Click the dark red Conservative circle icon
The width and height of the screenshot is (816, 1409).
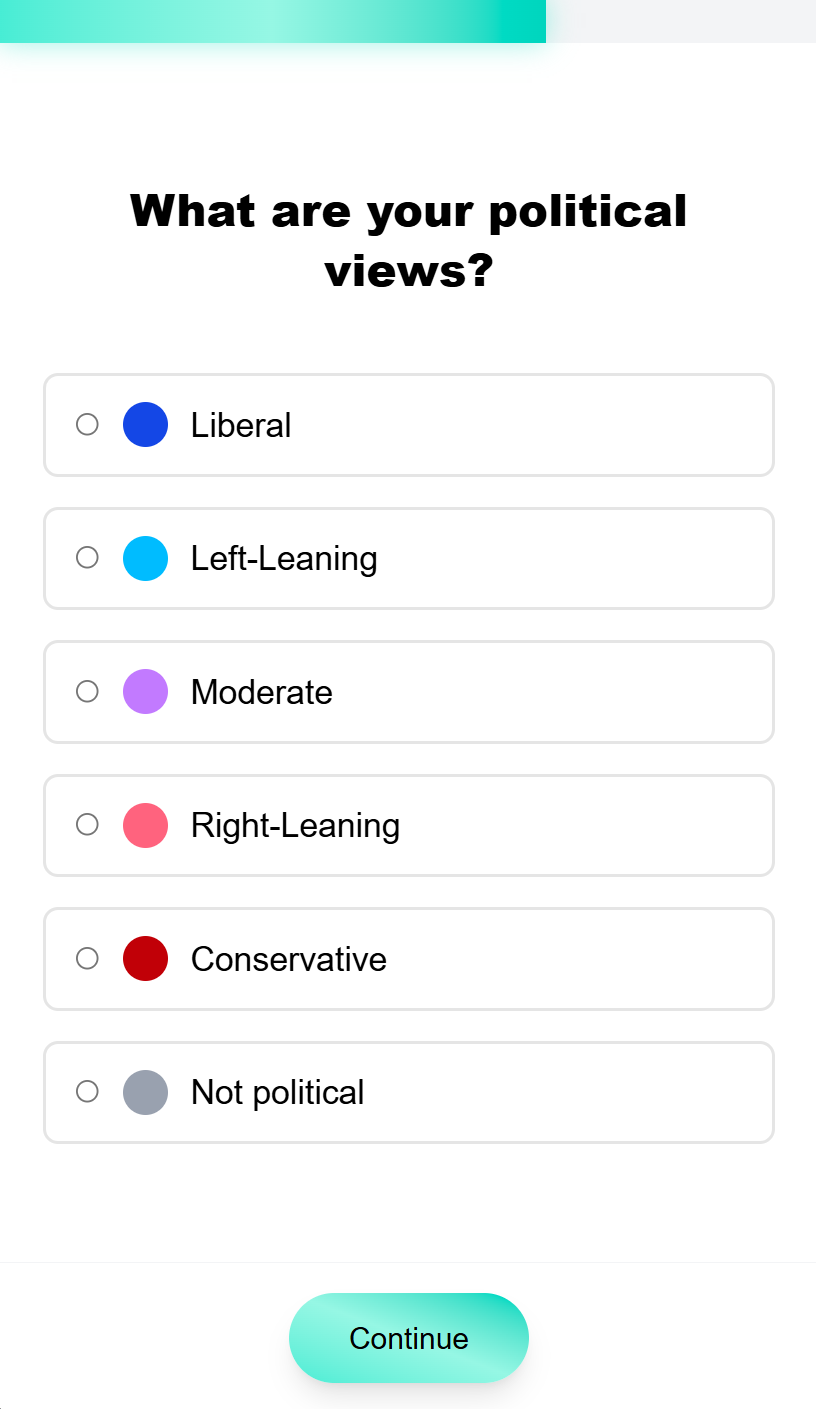(x=145, y=958)
